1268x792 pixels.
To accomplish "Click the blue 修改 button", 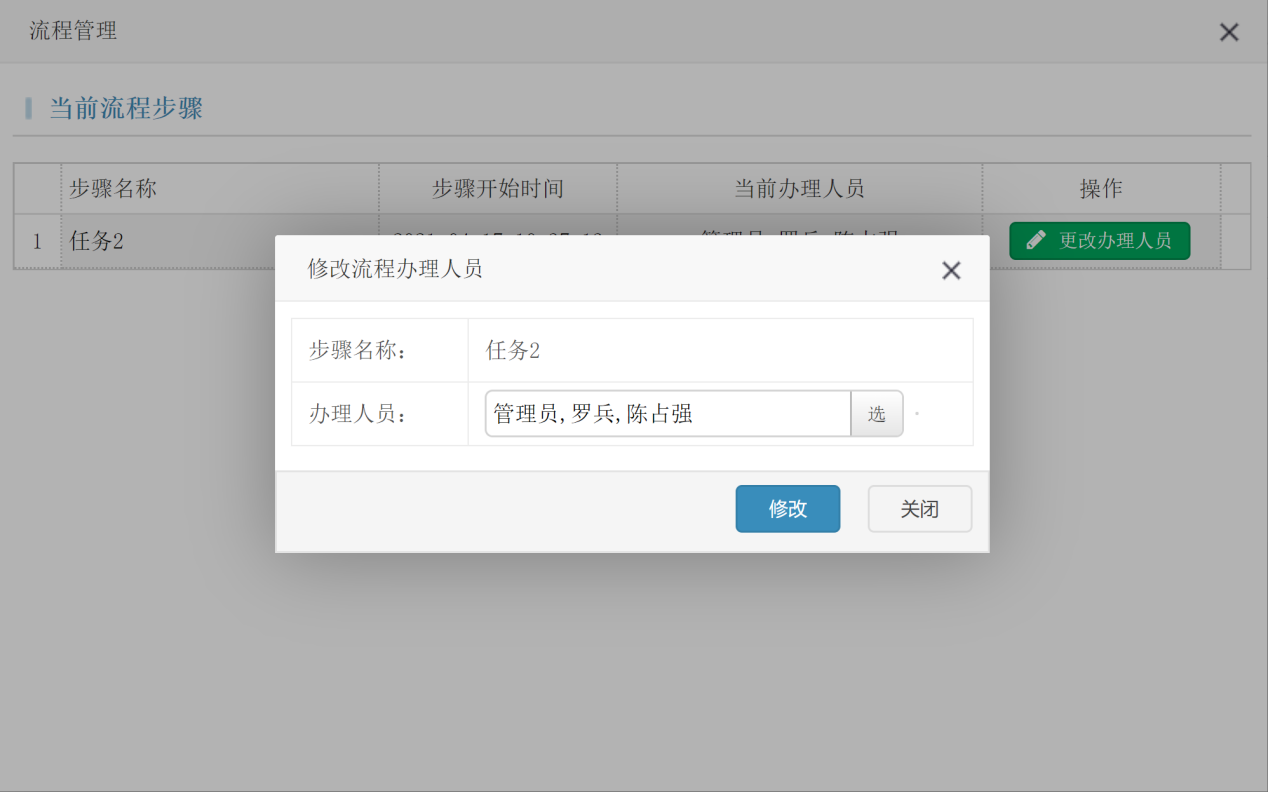I will (x=788, y=509).
